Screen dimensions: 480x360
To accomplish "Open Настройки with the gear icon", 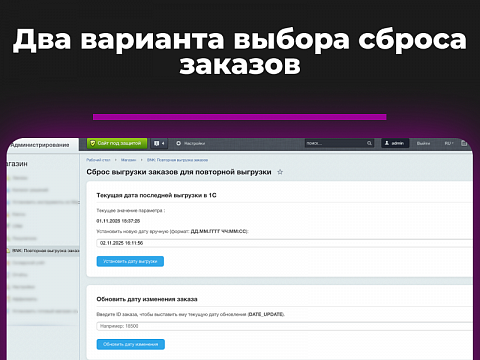I will pos(190,143).
